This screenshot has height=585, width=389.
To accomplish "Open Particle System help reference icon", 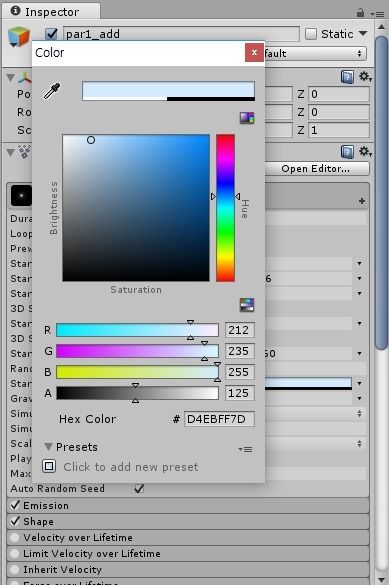I will pyautogui.click(x=347, y=152).
